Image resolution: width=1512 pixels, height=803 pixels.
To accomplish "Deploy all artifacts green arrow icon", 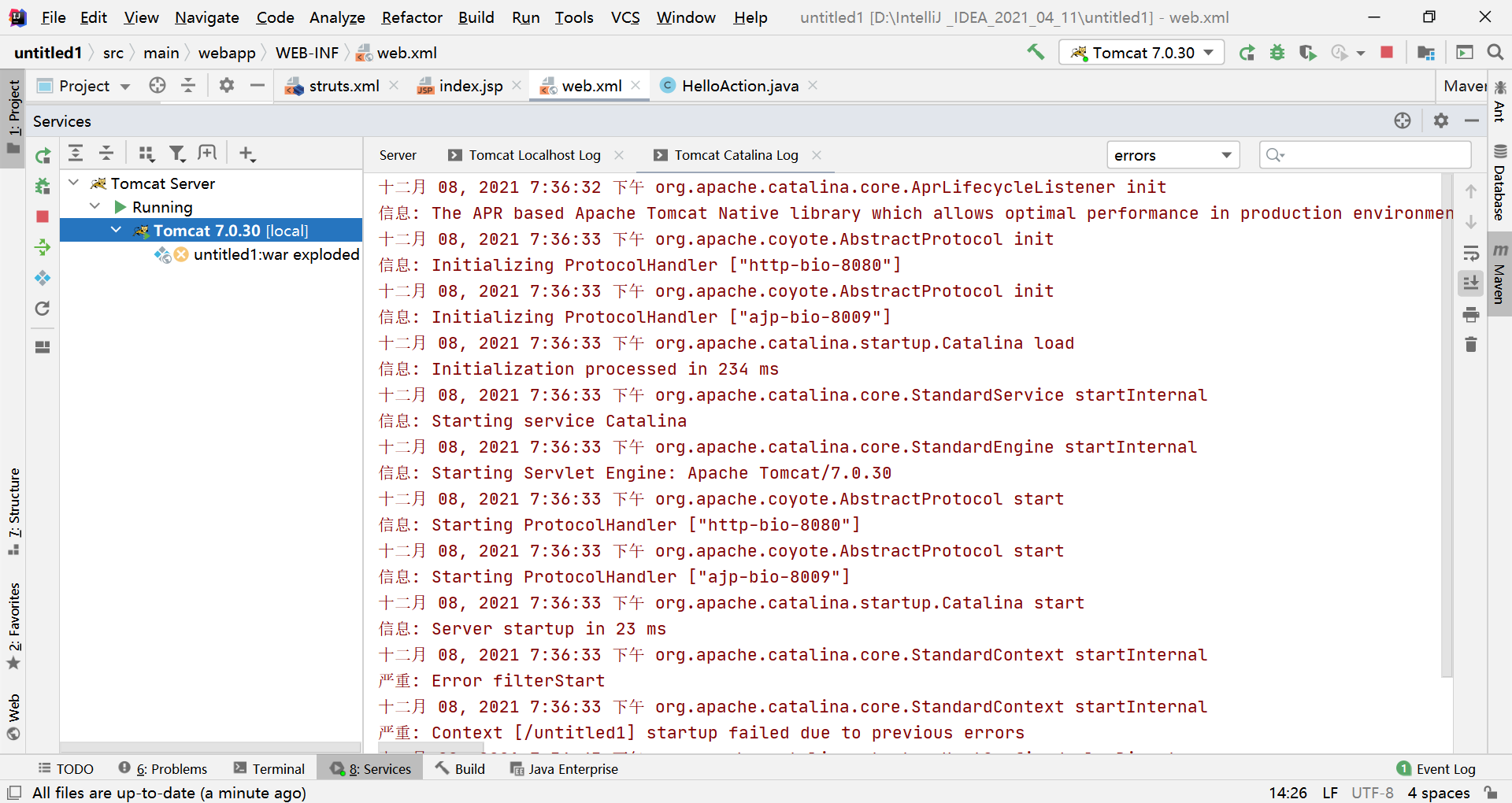I will coord(43,247).
